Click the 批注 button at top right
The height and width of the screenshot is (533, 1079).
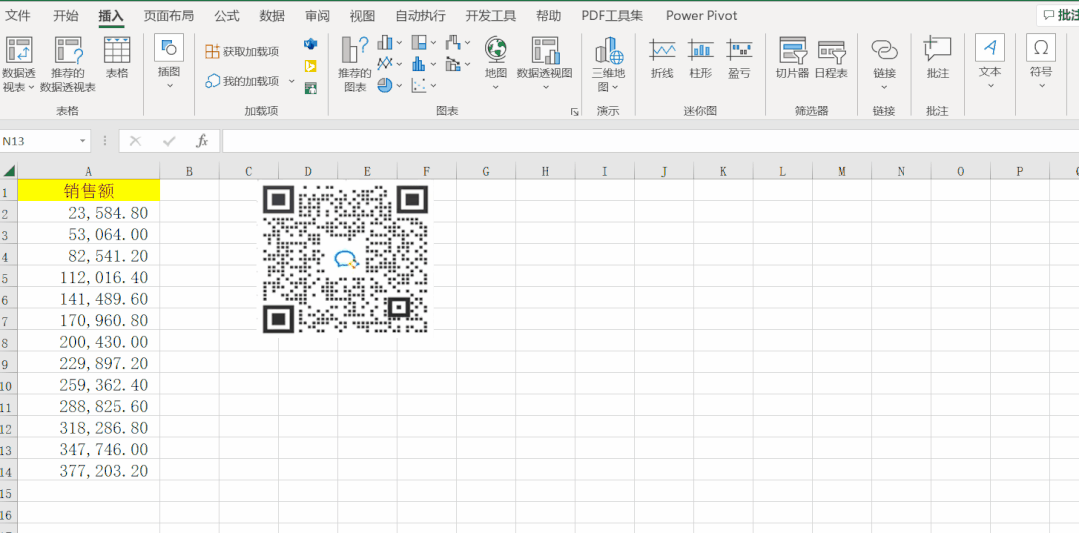pyautogui.click(x=1060, y=16)
